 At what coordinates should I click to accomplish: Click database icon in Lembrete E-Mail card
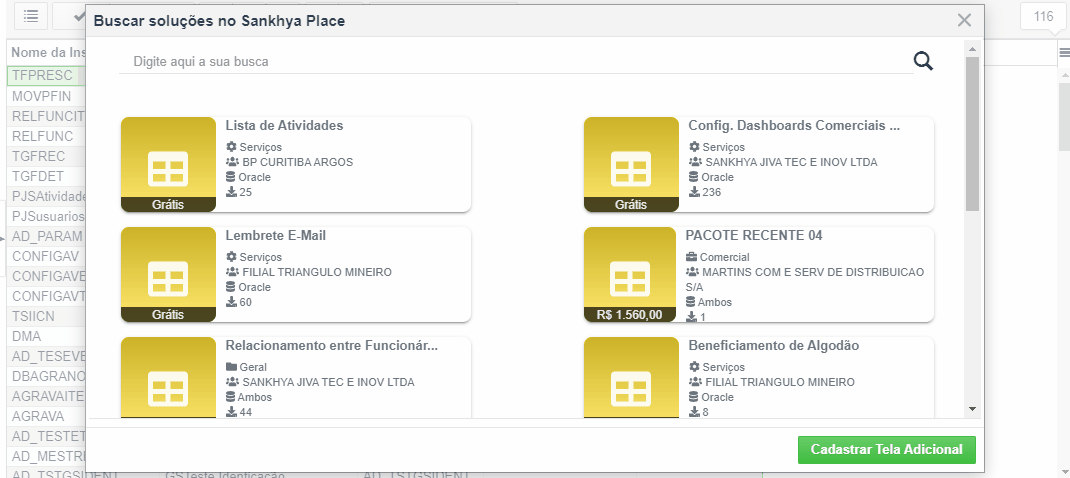[231, 287]
